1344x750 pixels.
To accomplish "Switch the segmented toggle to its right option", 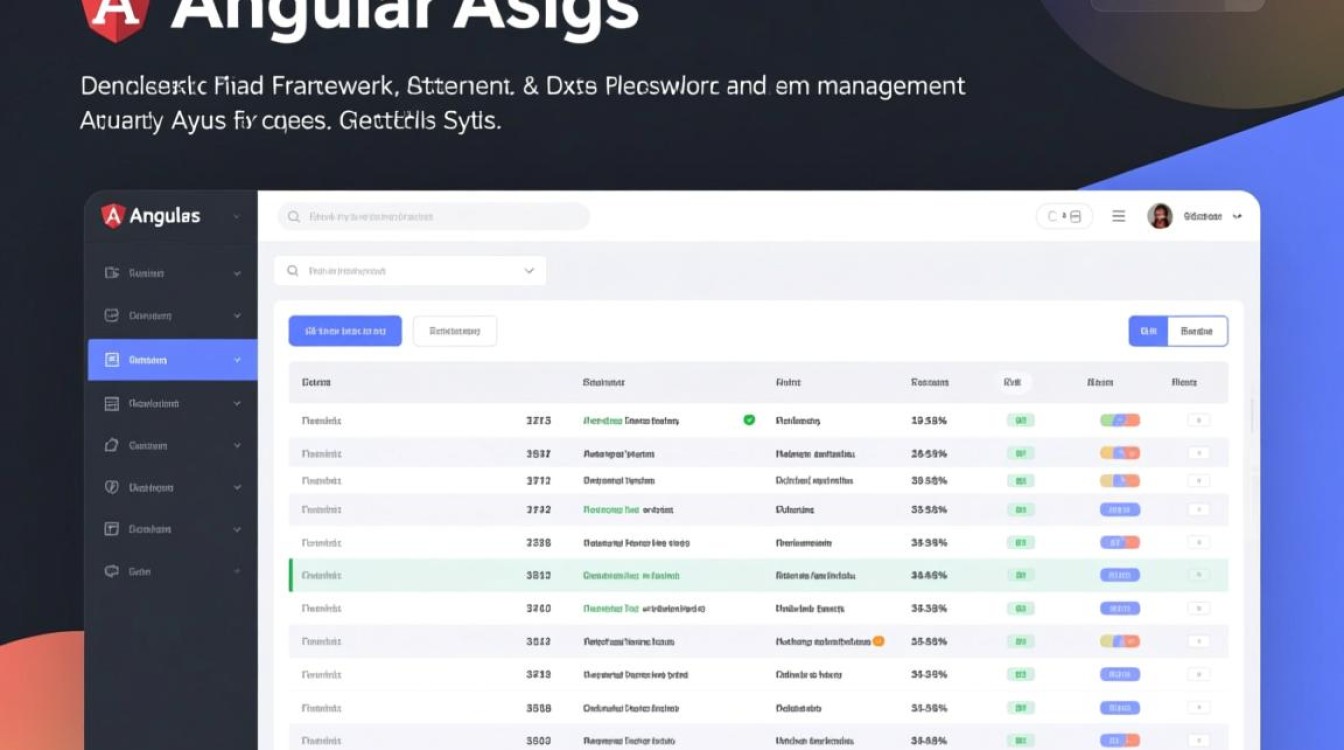I will 1196,330.
